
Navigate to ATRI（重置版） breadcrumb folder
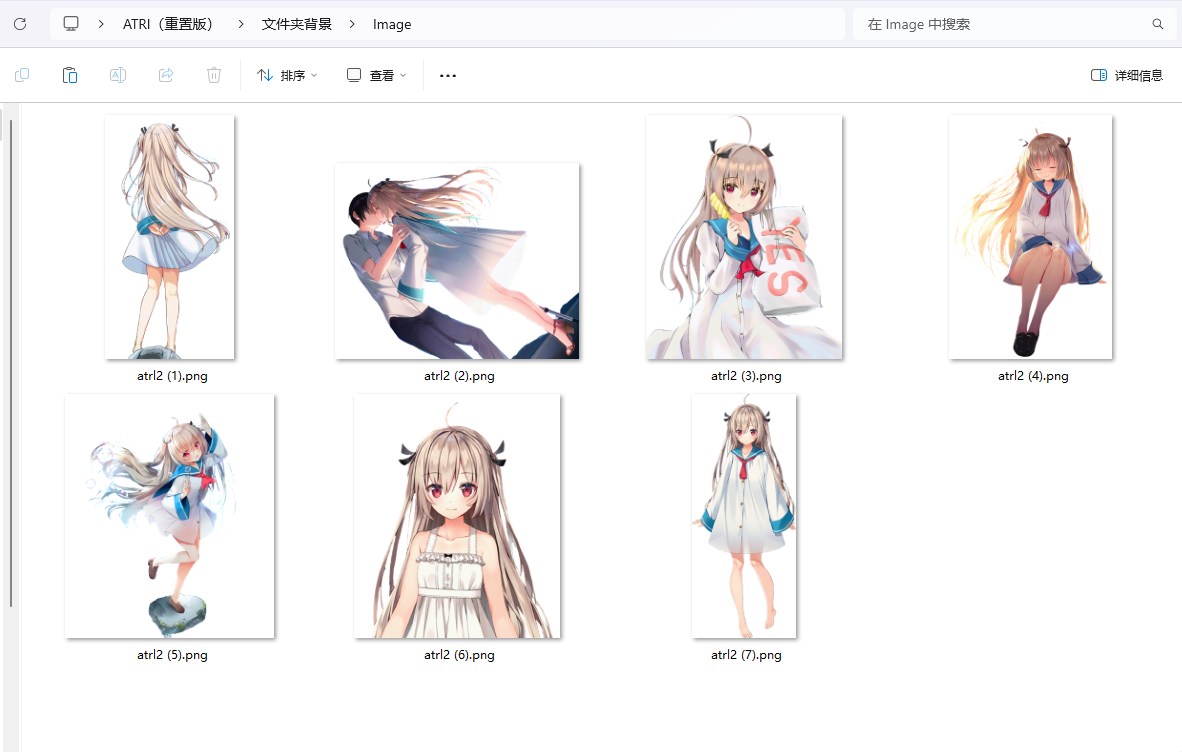(x=170, y=24)
